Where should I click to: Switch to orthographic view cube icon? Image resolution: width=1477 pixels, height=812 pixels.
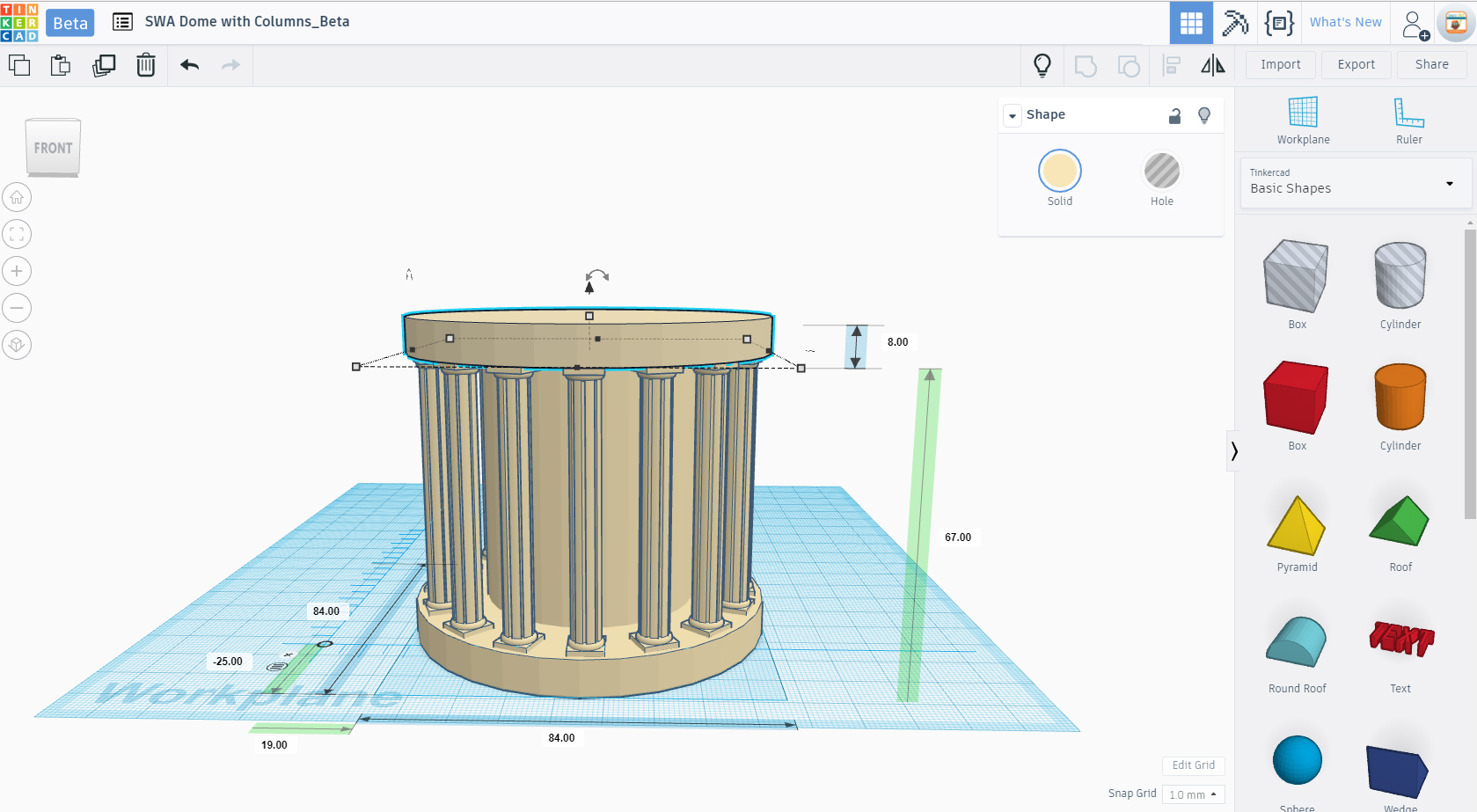tap(17, 345)
